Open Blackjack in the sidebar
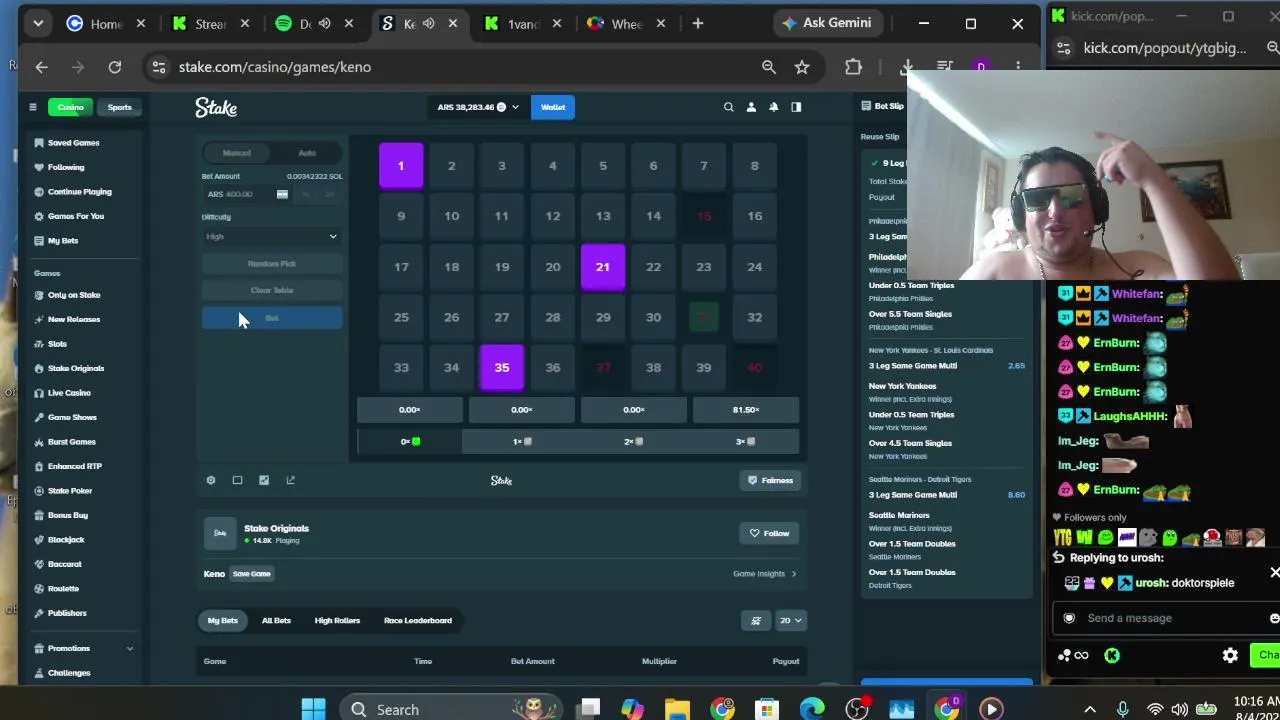Image resolution: width=1280 pixels, height=720 pixels. point(66,540)
